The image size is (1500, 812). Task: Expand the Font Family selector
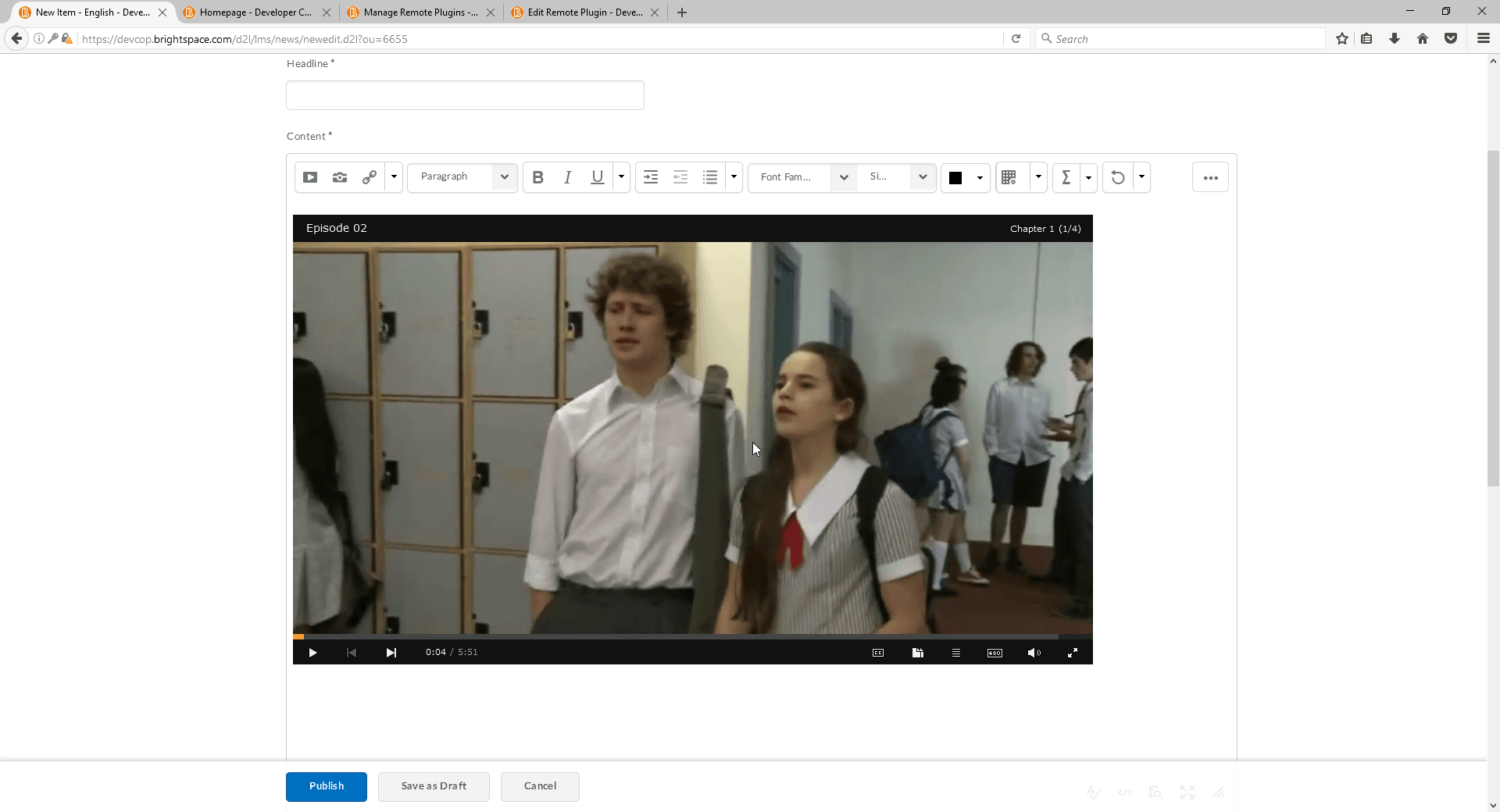[843, 177]
